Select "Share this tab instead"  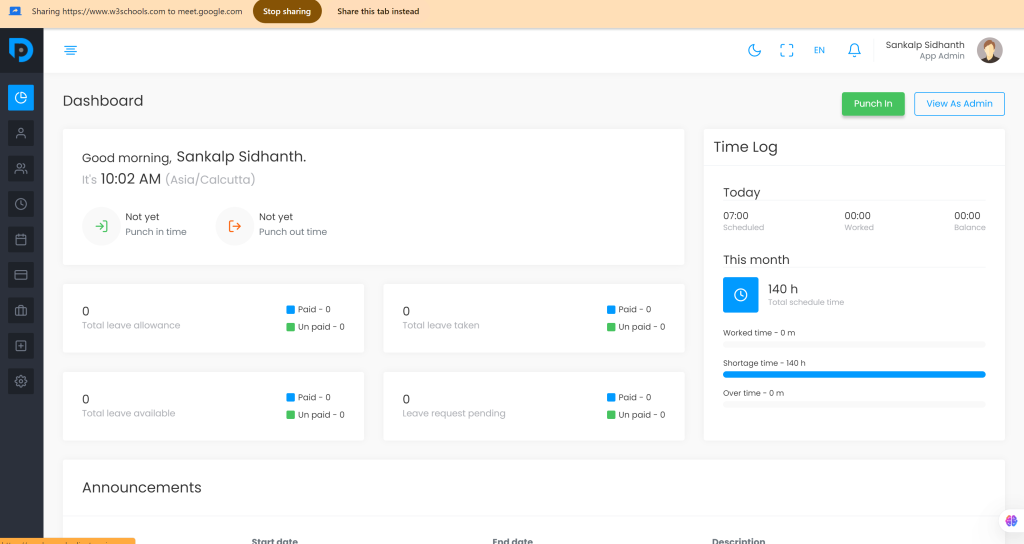point(378,12)
